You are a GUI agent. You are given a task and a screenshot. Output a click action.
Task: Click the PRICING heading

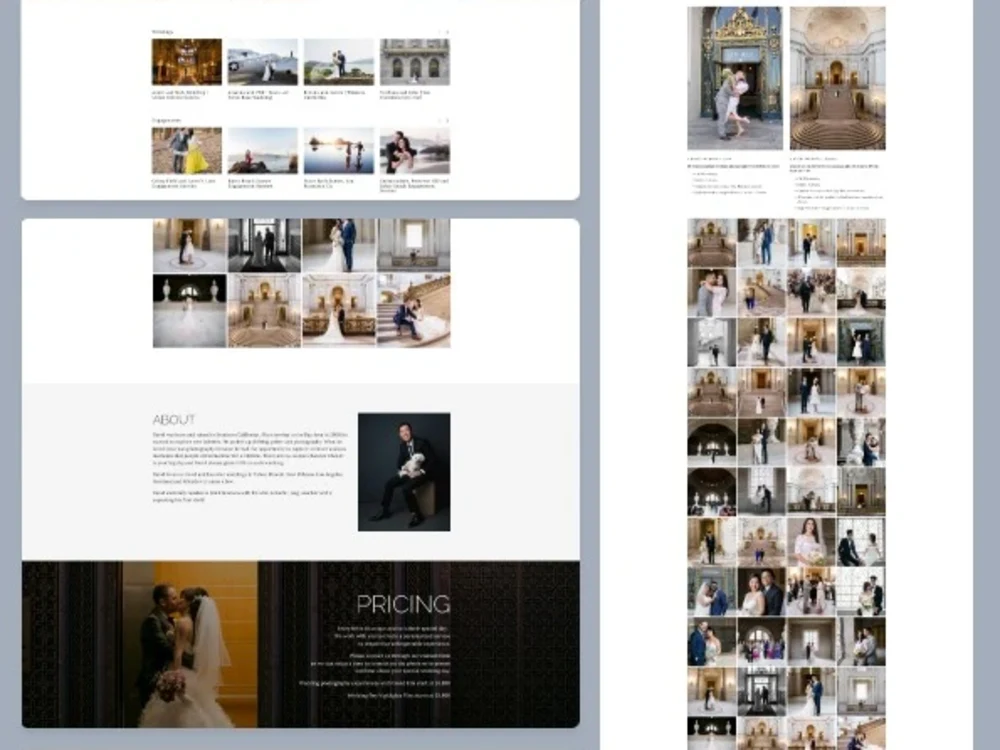[x=403, y=604]
